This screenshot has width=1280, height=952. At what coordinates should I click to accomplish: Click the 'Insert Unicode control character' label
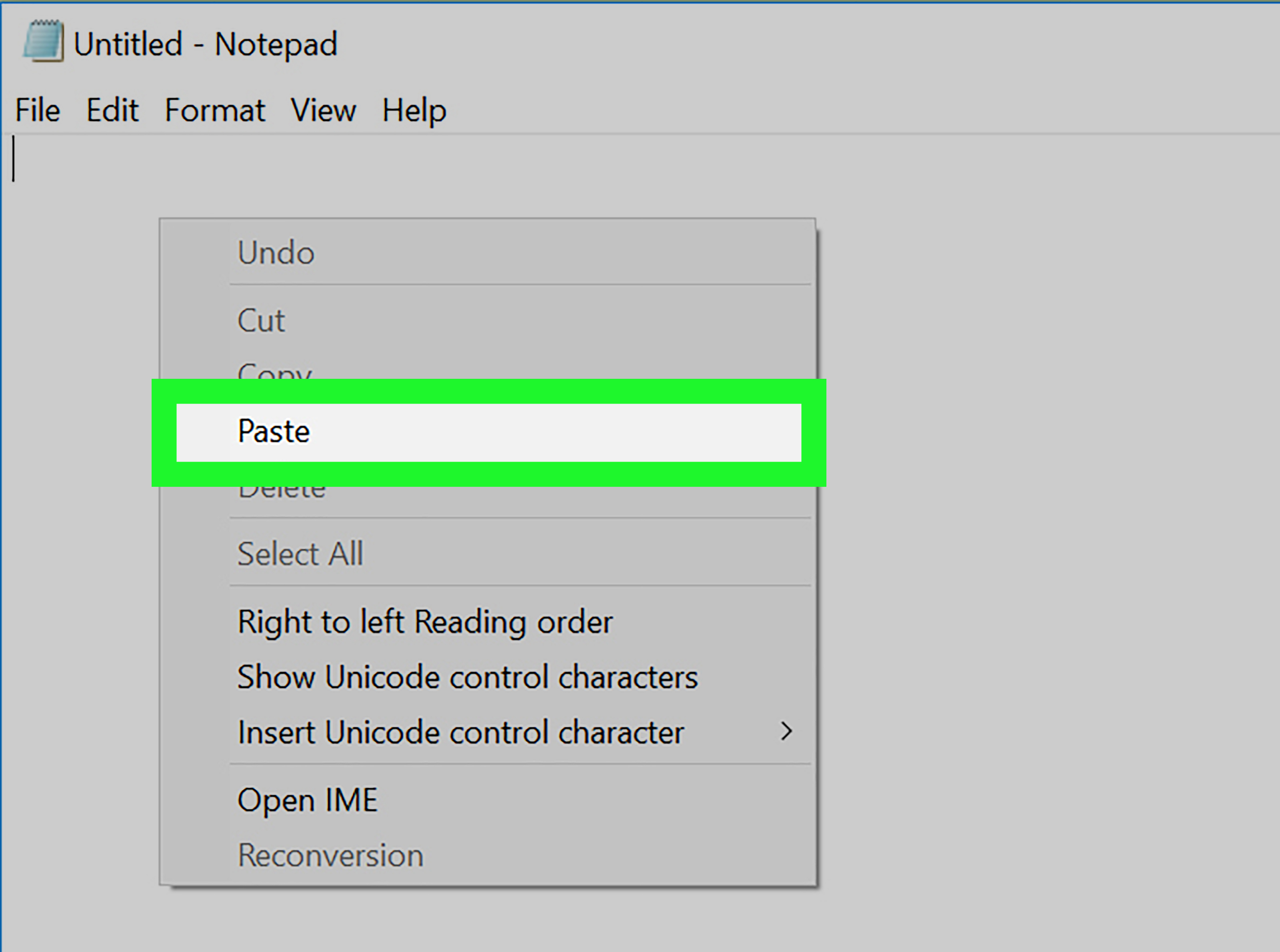(x=460, y=732)
